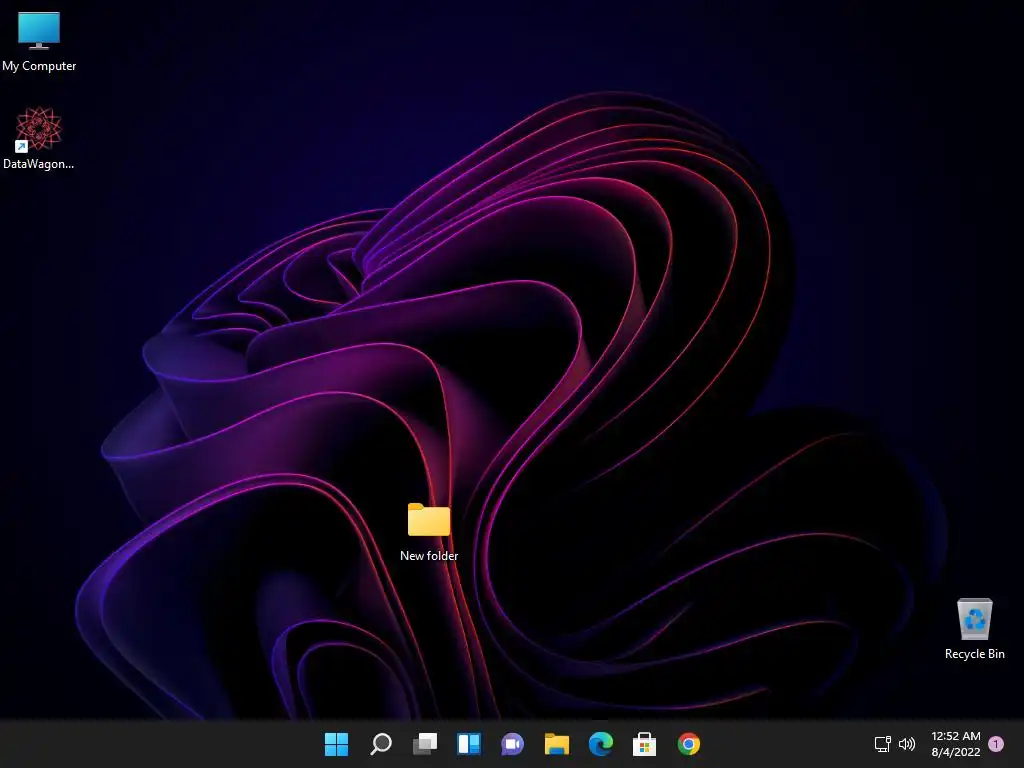1024x768 pixels.
Task: Click the volume speaker tray icon
Action: [906, 744]
